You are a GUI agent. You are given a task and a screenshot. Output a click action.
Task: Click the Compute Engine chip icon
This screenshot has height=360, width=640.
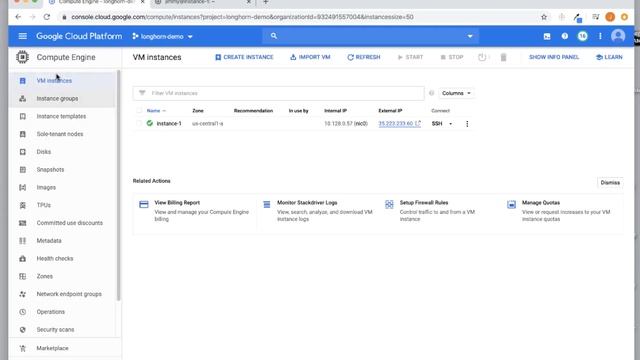pos(22,57)
